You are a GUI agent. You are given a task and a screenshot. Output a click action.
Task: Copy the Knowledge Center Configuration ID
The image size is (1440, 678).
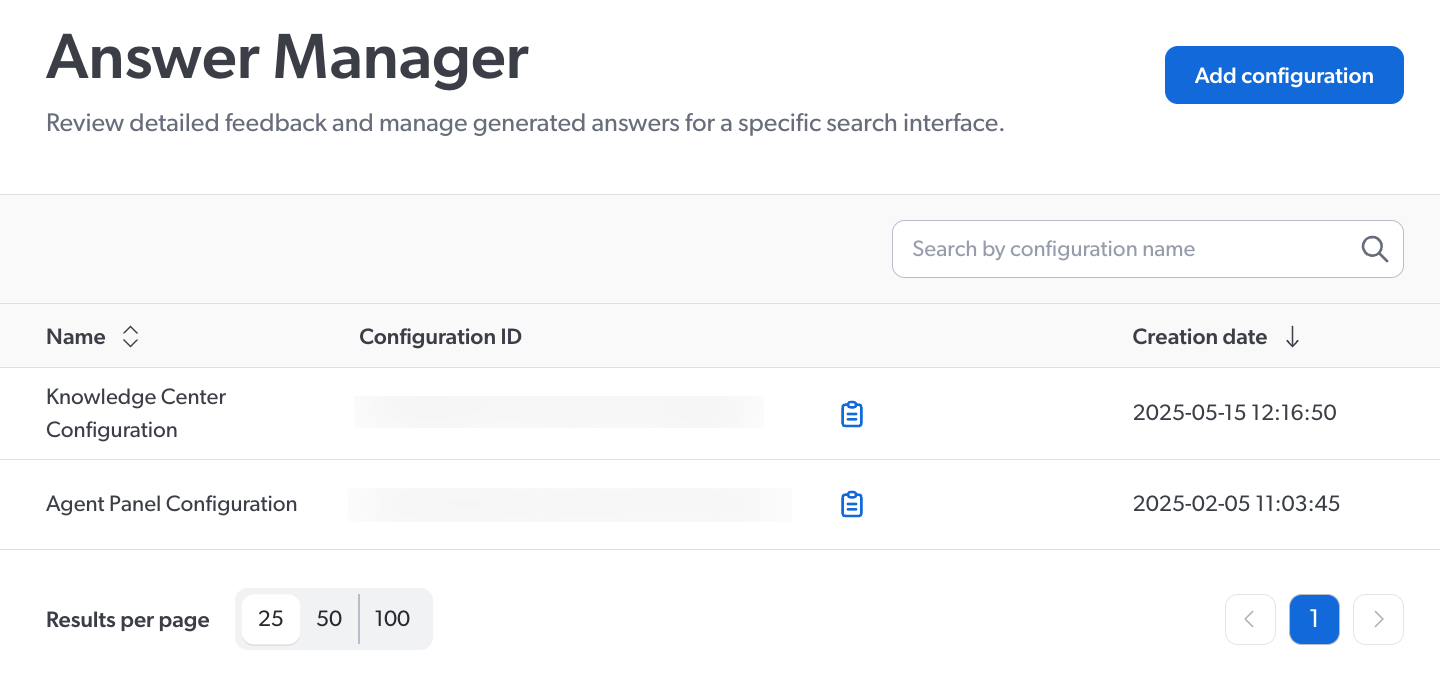[x=851, y=414]
